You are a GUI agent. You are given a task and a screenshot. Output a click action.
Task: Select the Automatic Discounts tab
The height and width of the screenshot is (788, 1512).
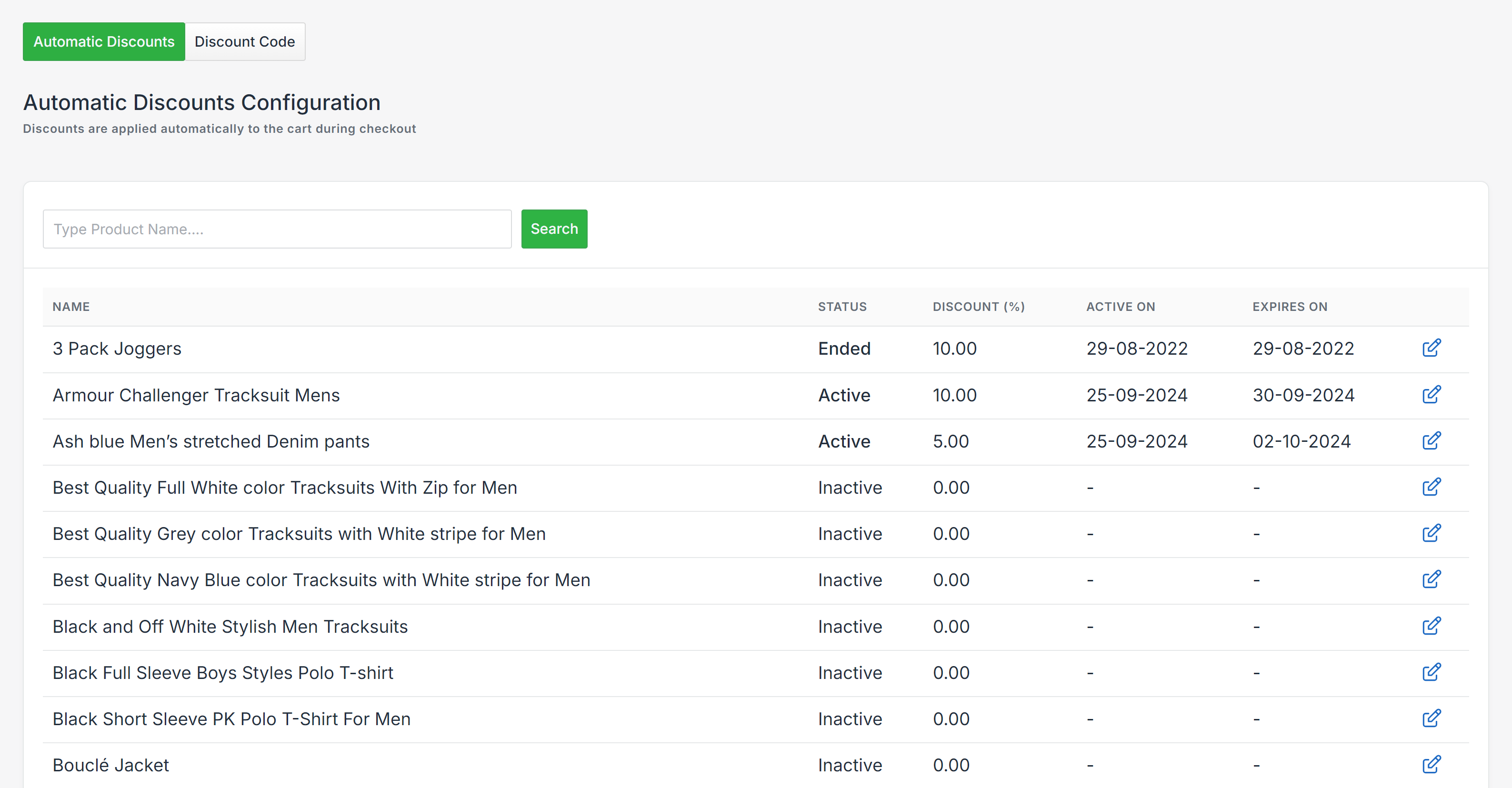pyautogui.click(x=104, y=41)
